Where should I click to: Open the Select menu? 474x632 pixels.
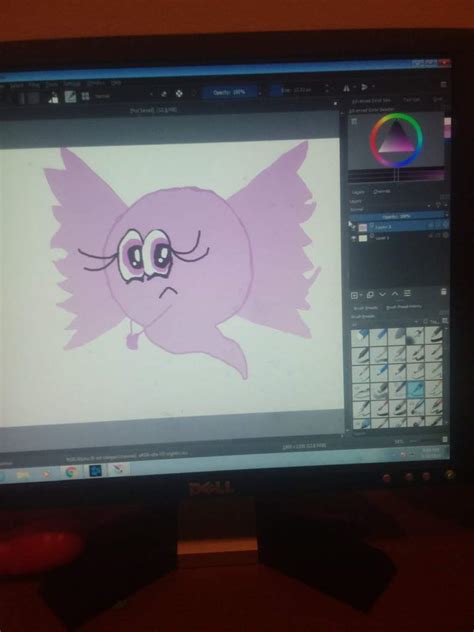coord(17,86)
